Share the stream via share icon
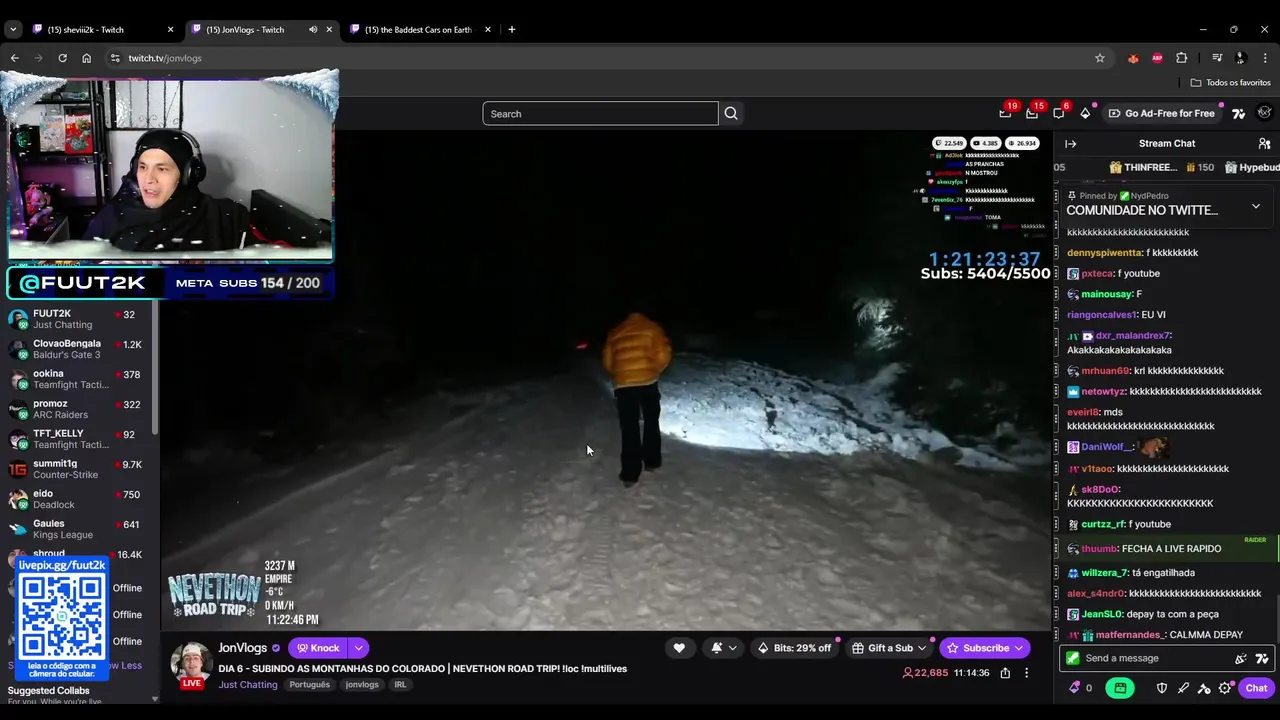This screenshot has width=1280, height=720. click(1005, 673)
